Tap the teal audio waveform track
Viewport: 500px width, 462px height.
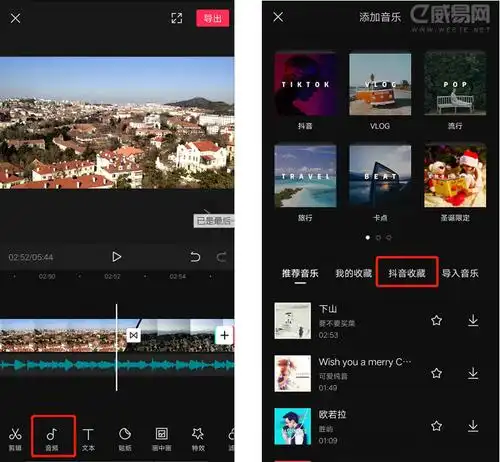[117, 365]
